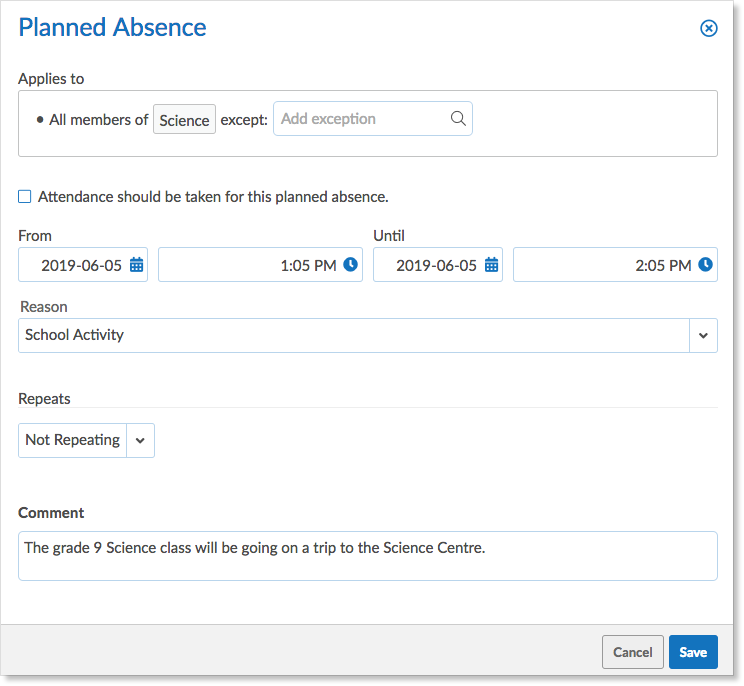The height and width of the screenshot is (686, 744).
Task: Focus the Add exception search field
Action: point(372,119)
